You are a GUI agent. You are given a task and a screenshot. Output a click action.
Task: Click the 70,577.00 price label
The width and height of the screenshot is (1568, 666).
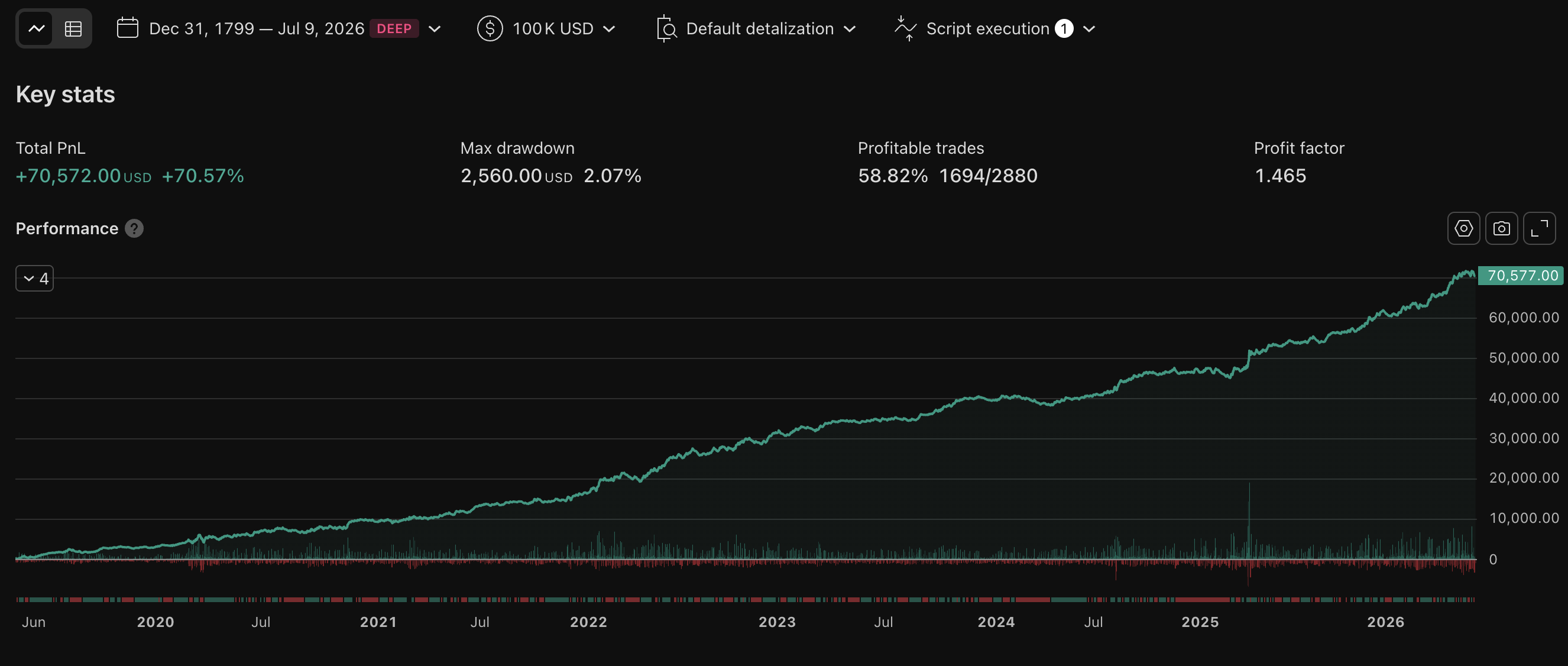tap(1521, 275)
